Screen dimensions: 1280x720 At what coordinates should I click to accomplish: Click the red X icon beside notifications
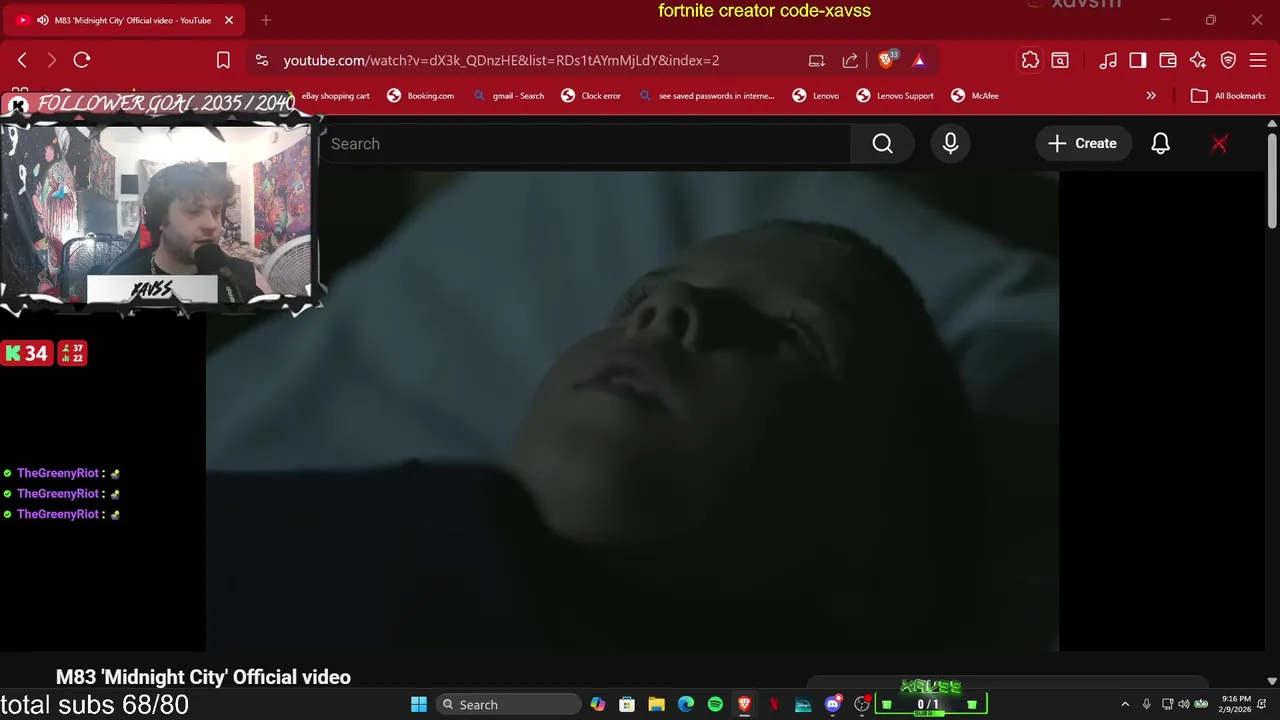(x=1219, y=144)
